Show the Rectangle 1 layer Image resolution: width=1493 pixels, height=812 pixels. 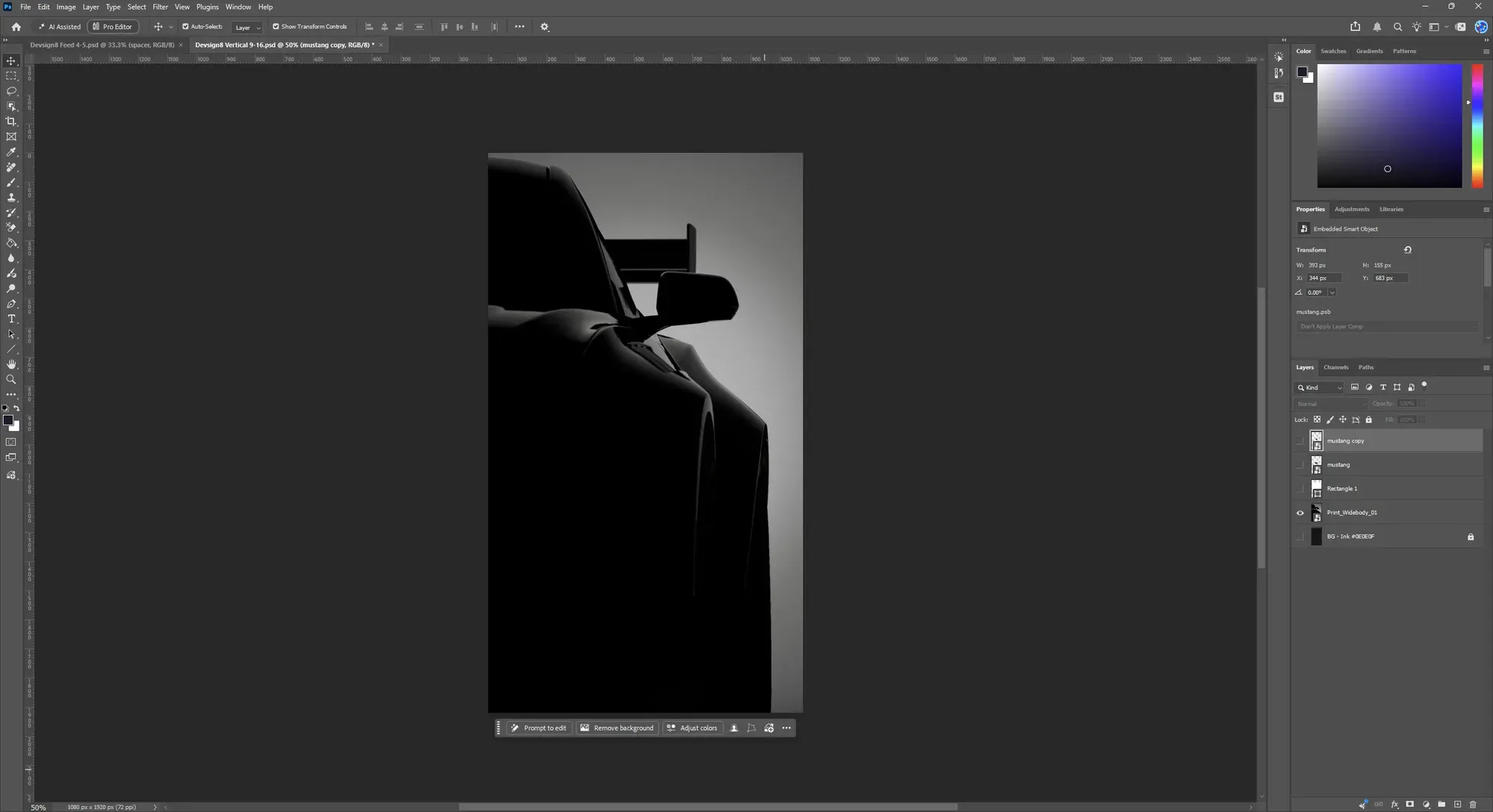pos(1300,489)
